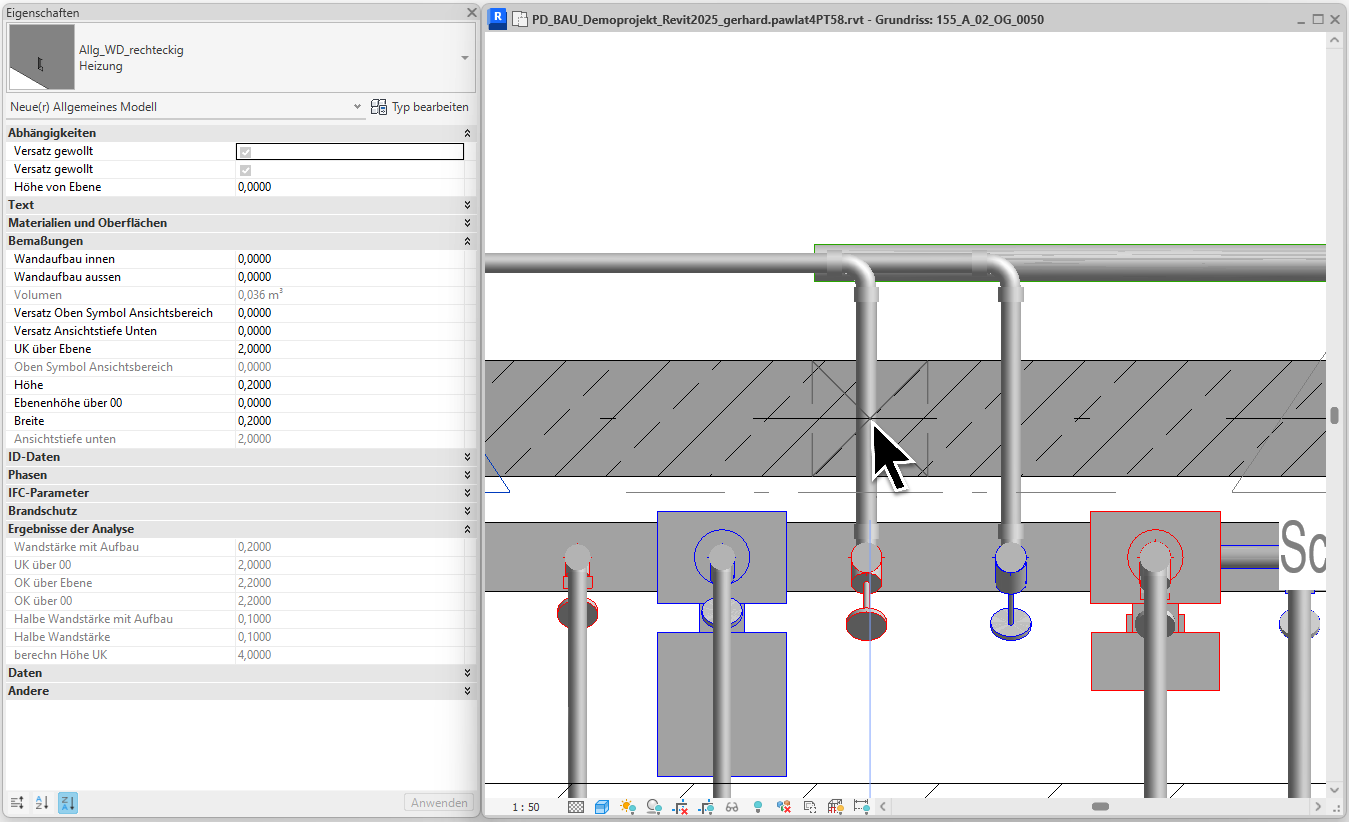Click the Eigenschaften panel title
This screenshot has height=822, width=1349.
[40, 12]
